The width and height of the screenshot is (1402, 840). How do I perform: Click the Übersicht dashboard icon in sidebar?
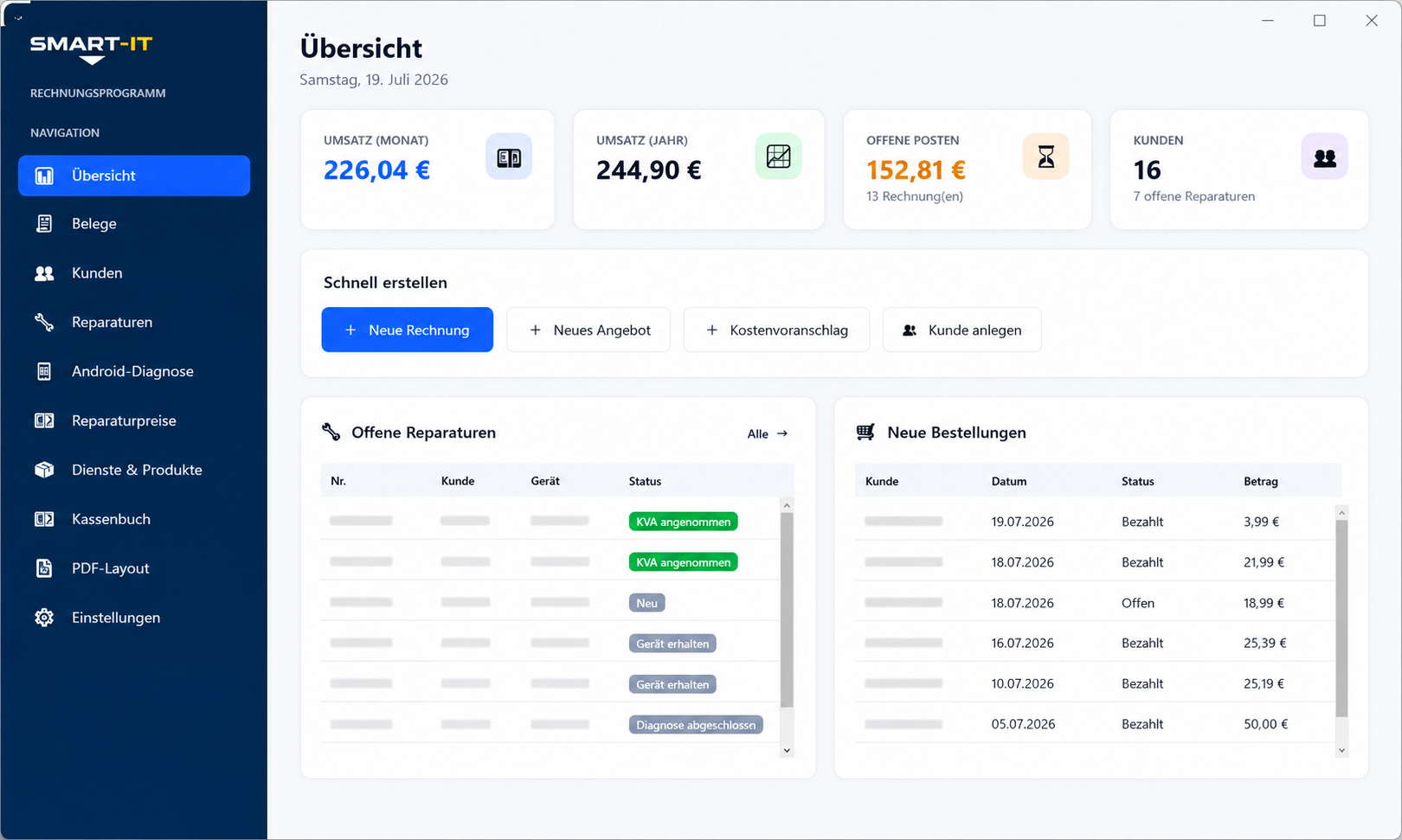coord(44,176)
